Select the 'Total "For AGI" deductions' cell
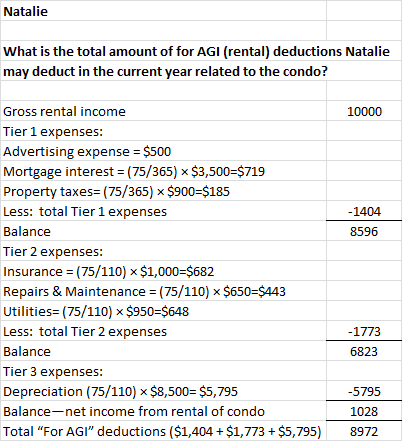 point(163,431)
